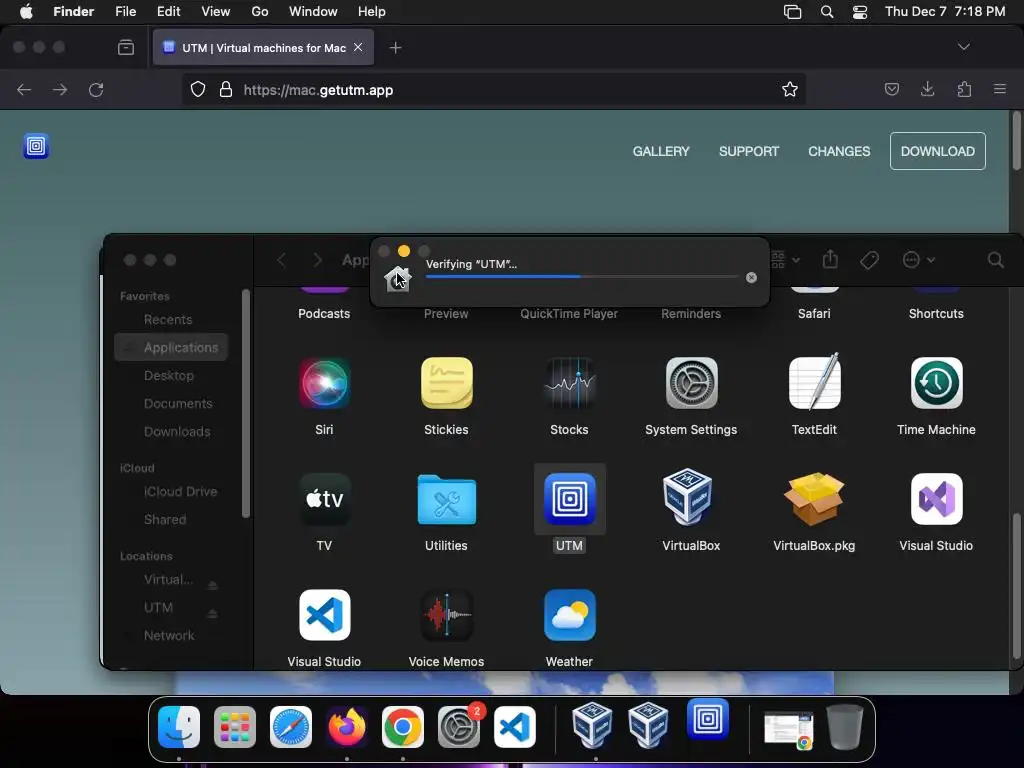Click the DOWNLOAD button on webpage
The height and width of the screenshot is (768, 1024).
tap(938, 151)
